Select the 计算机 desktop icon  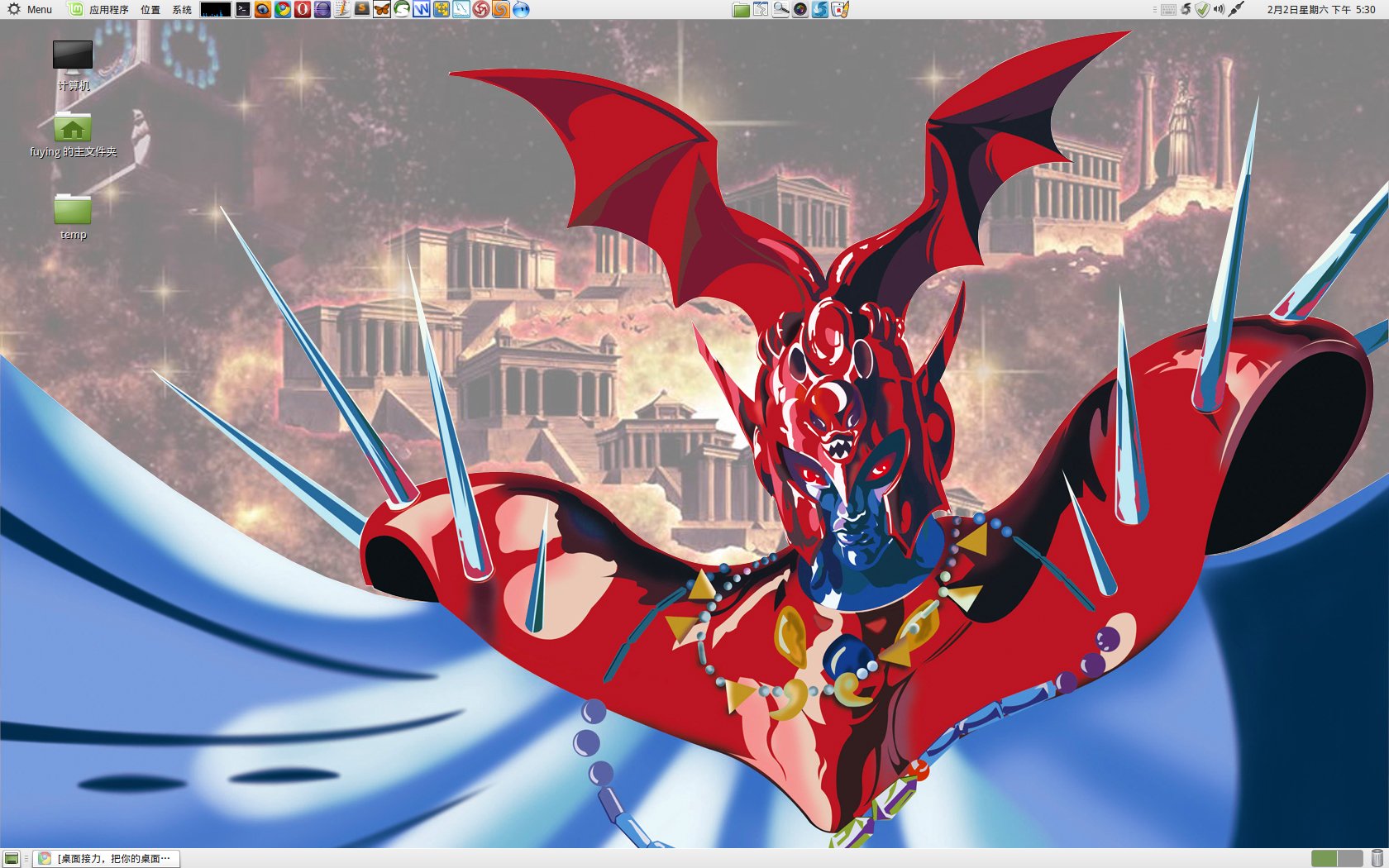click(73, 64)
